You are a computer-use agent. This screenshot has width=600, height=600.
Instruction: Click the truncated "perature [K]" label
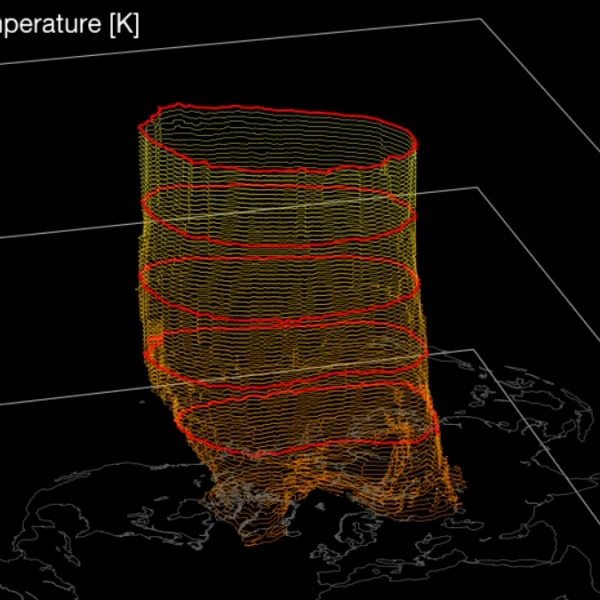click(x=69, y=25)
